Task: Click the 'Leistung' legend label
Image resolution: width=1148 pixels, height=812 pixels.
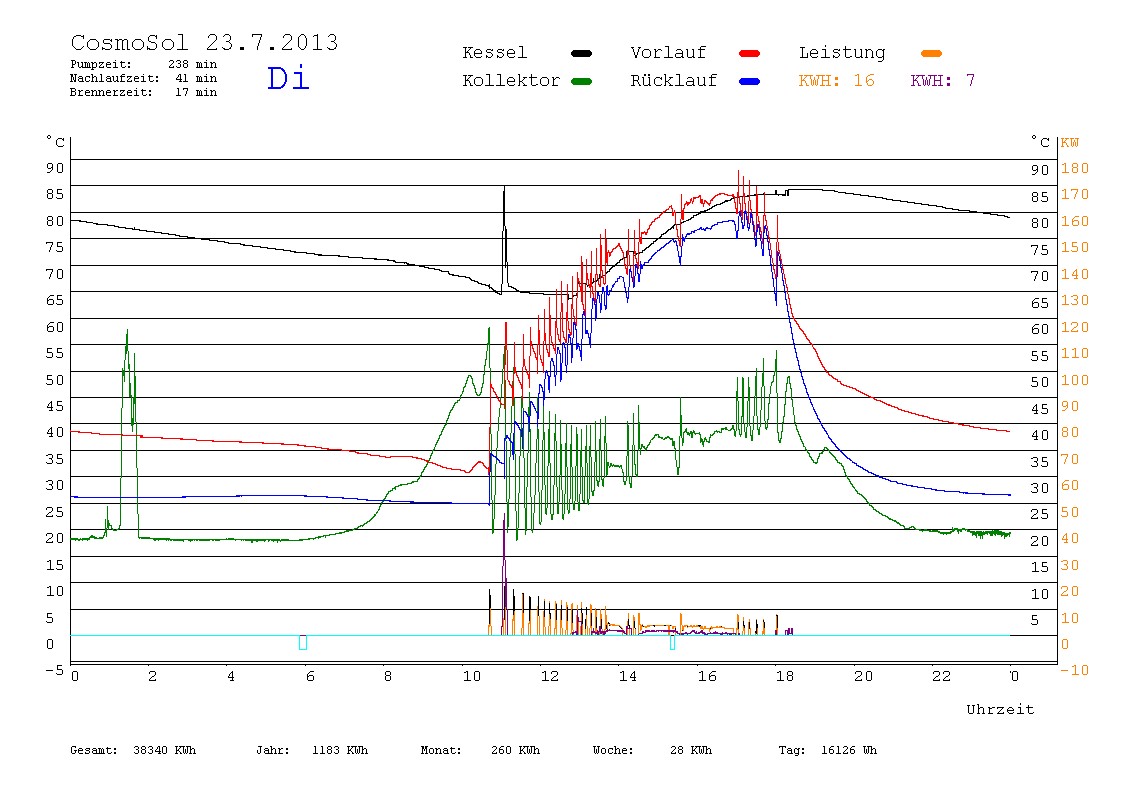Action: 842,53
